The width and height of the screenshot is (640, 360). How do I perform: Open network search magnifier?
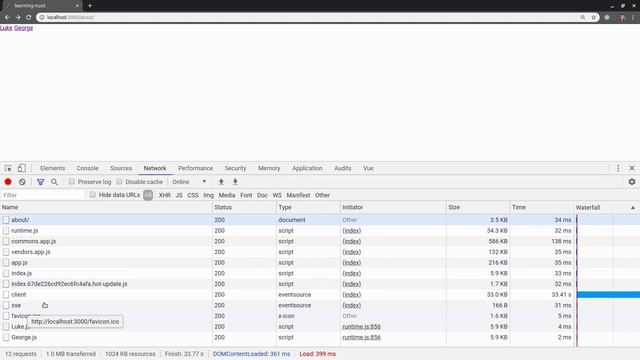tap(54, 182)
